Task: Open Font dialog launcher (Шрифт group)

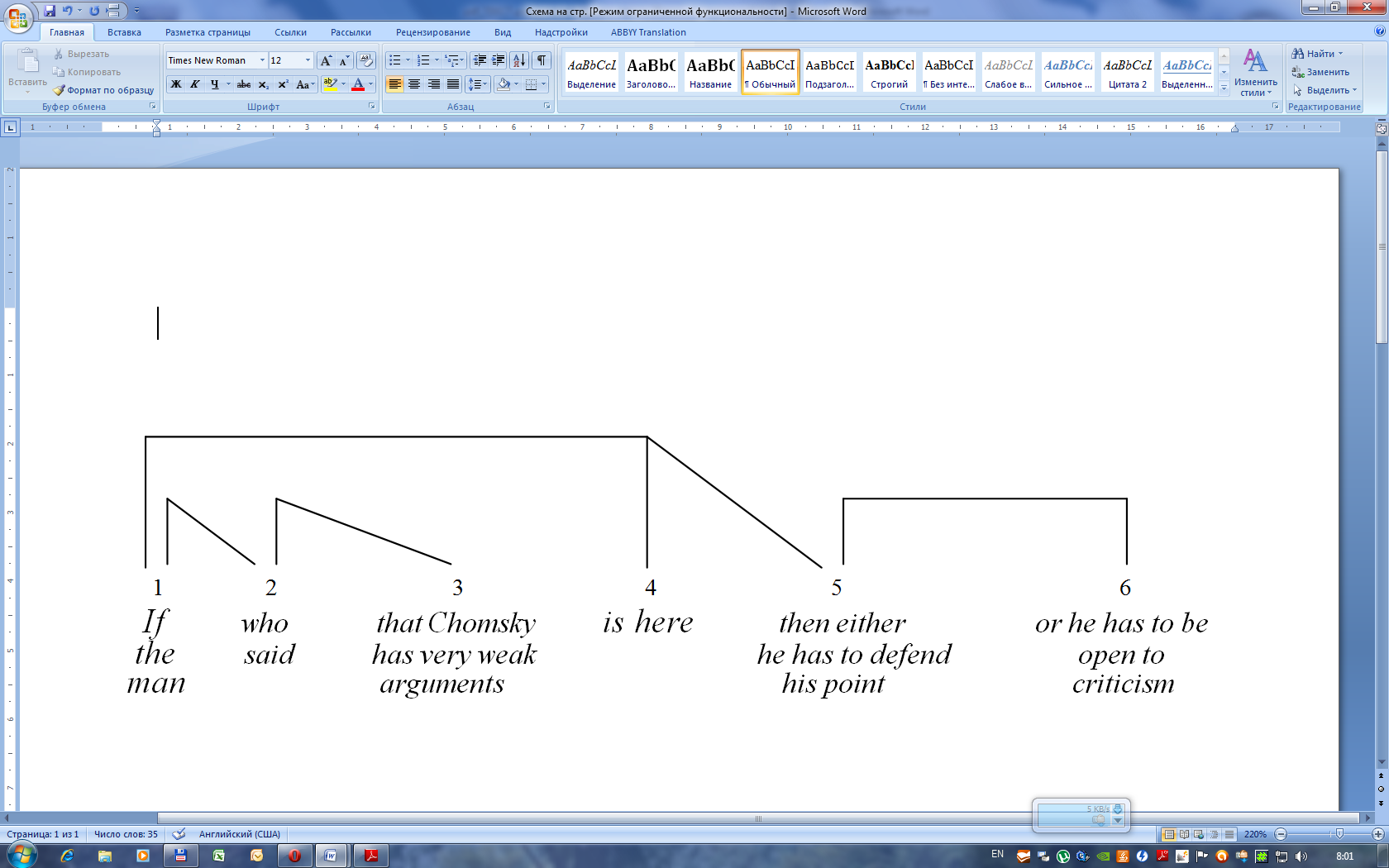Action: click(371, 107)
